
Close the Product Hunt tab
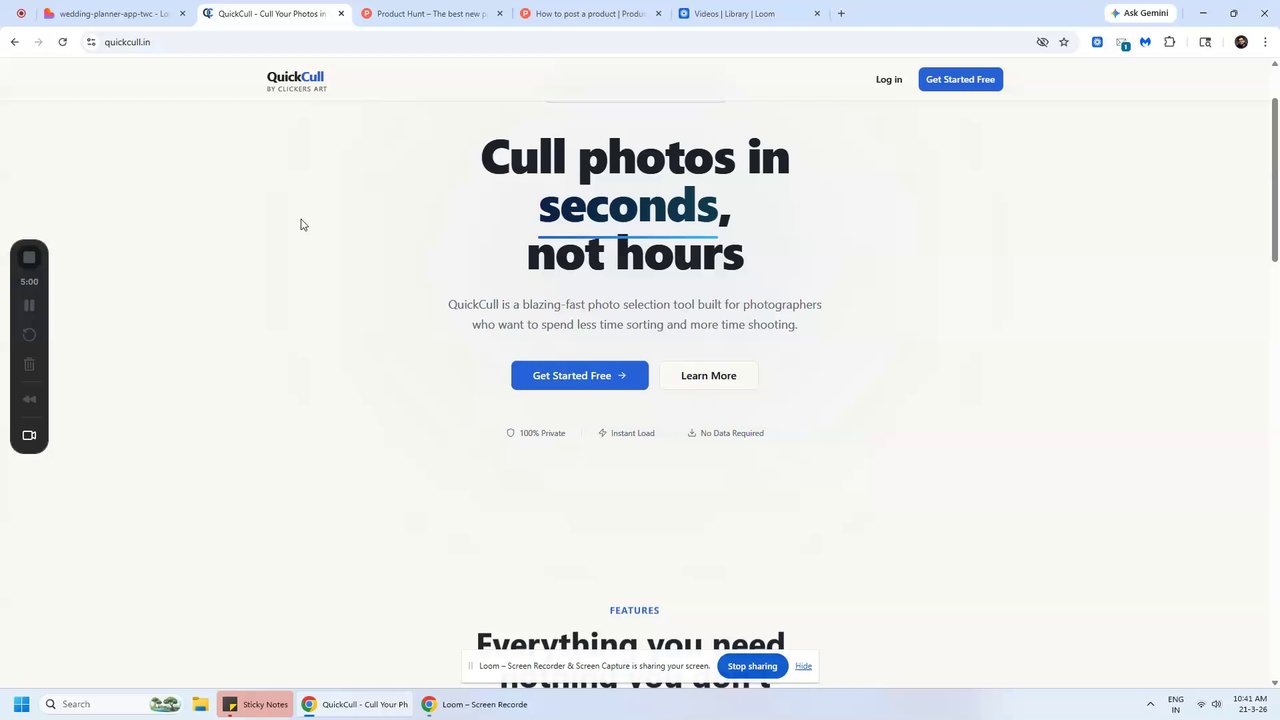pyautogui.click(x=499, y=14)
